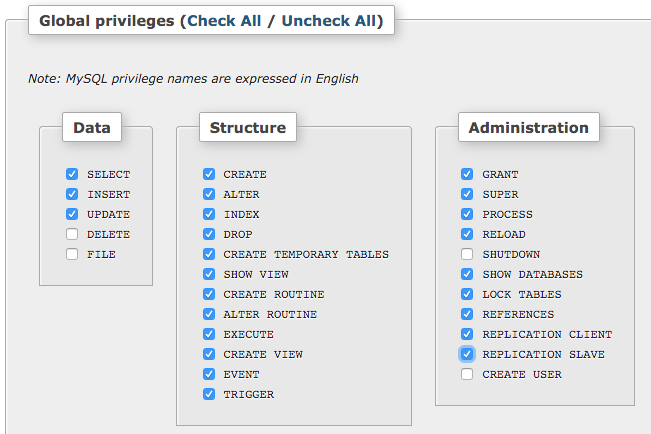Uncheck the INSERT privilege
Image resolution: width=651 pixels, height=434 pixels.
[72, 194]
